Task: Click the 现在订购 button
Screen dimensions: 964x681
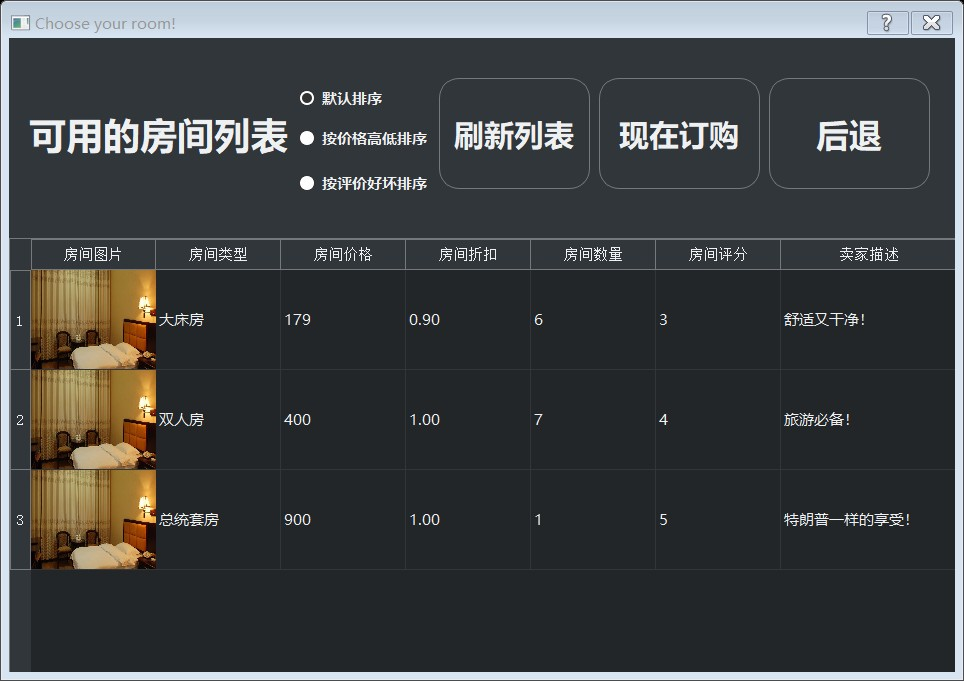Action: pos(679,133)
